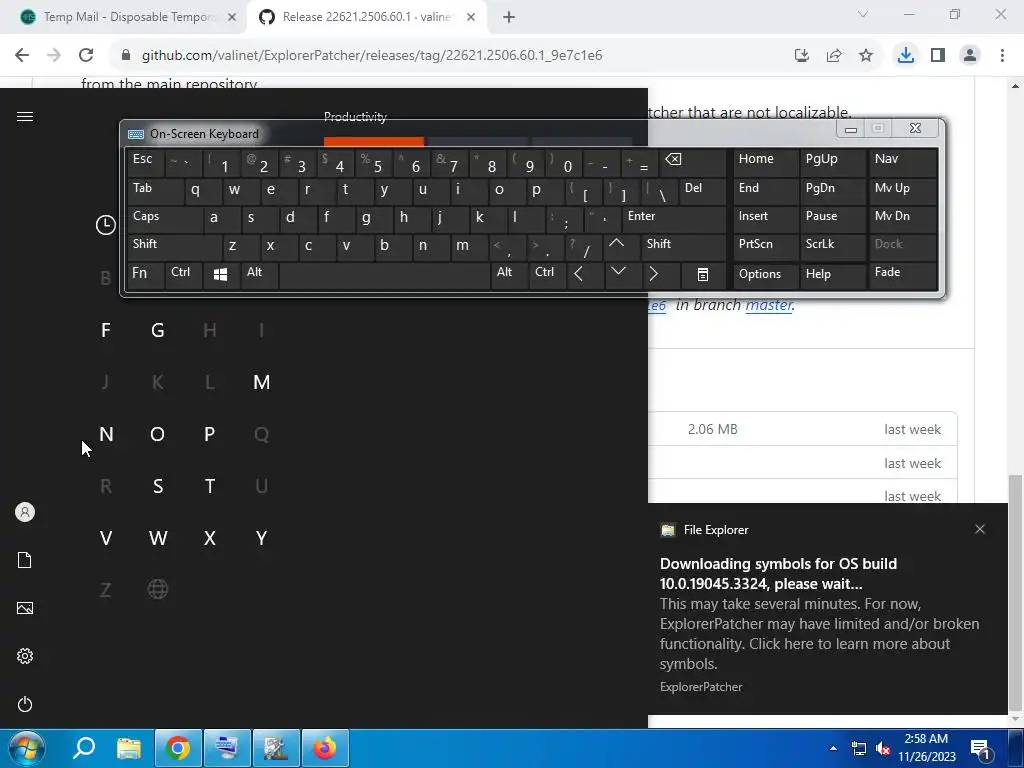Screen dimensions: 1024x768
Task: Click the Windows Start orb on taskbar
Action: (x=26, y=748)
